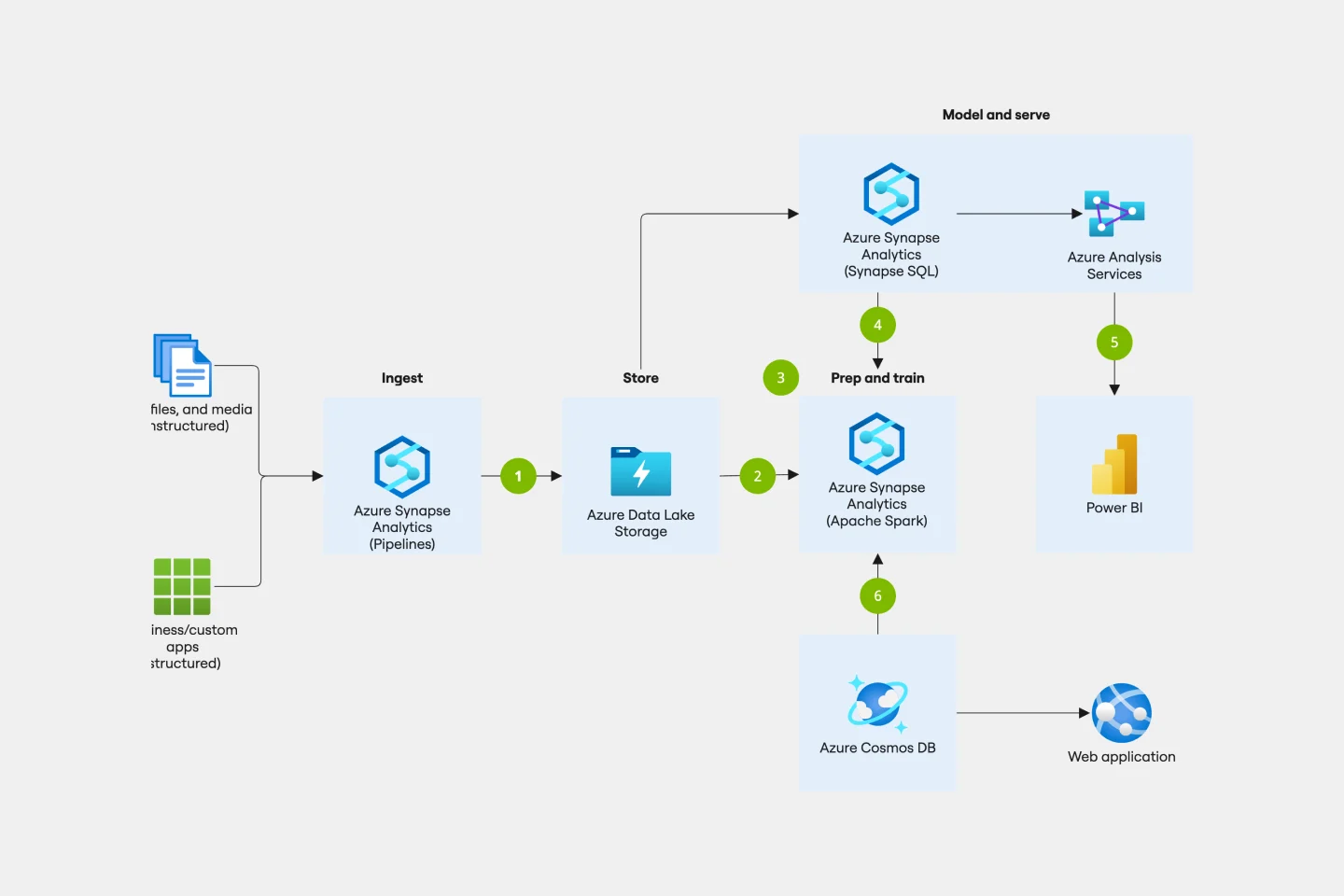Select the "Azure Synapse Analytics (Apache Spark)" label
The width and height of the screenshot is (1344, 896).
[876, 504]
